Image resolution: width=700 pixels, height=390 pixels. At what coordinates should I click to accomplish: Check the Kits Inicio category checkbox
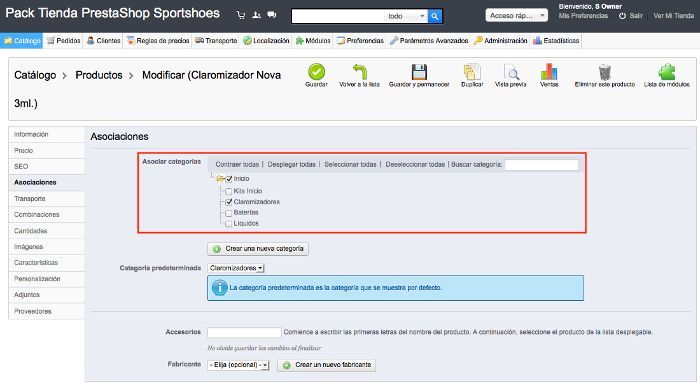click(x=229, y=191)
